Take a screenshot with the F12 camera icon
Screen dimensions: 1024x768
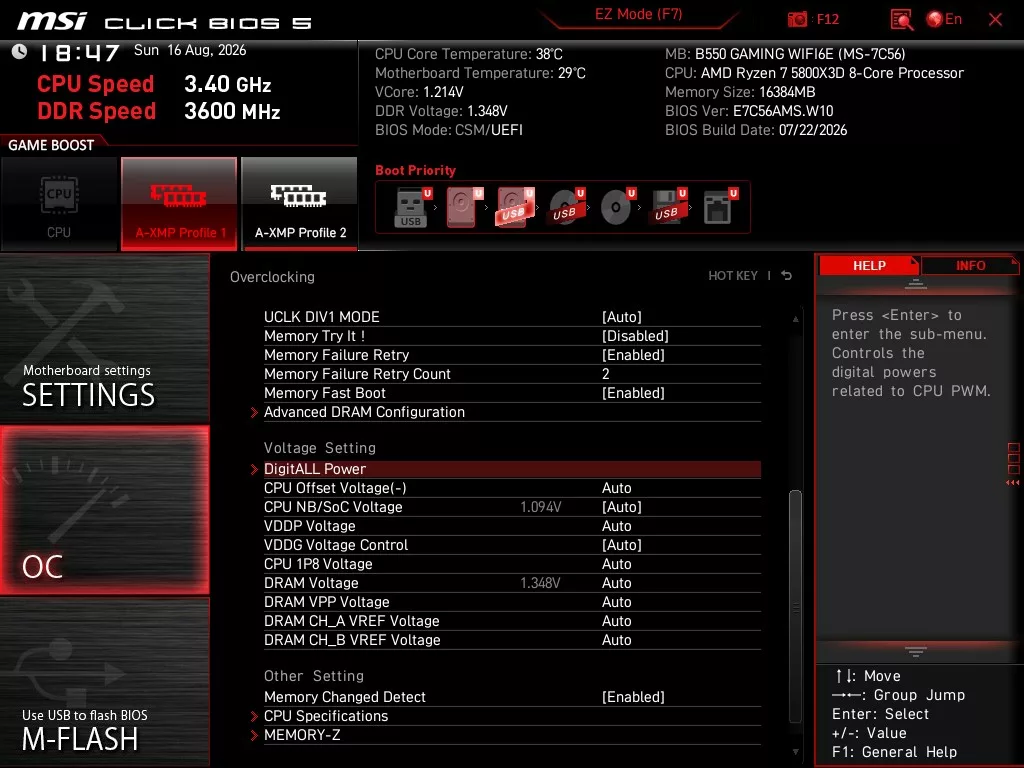797,19
